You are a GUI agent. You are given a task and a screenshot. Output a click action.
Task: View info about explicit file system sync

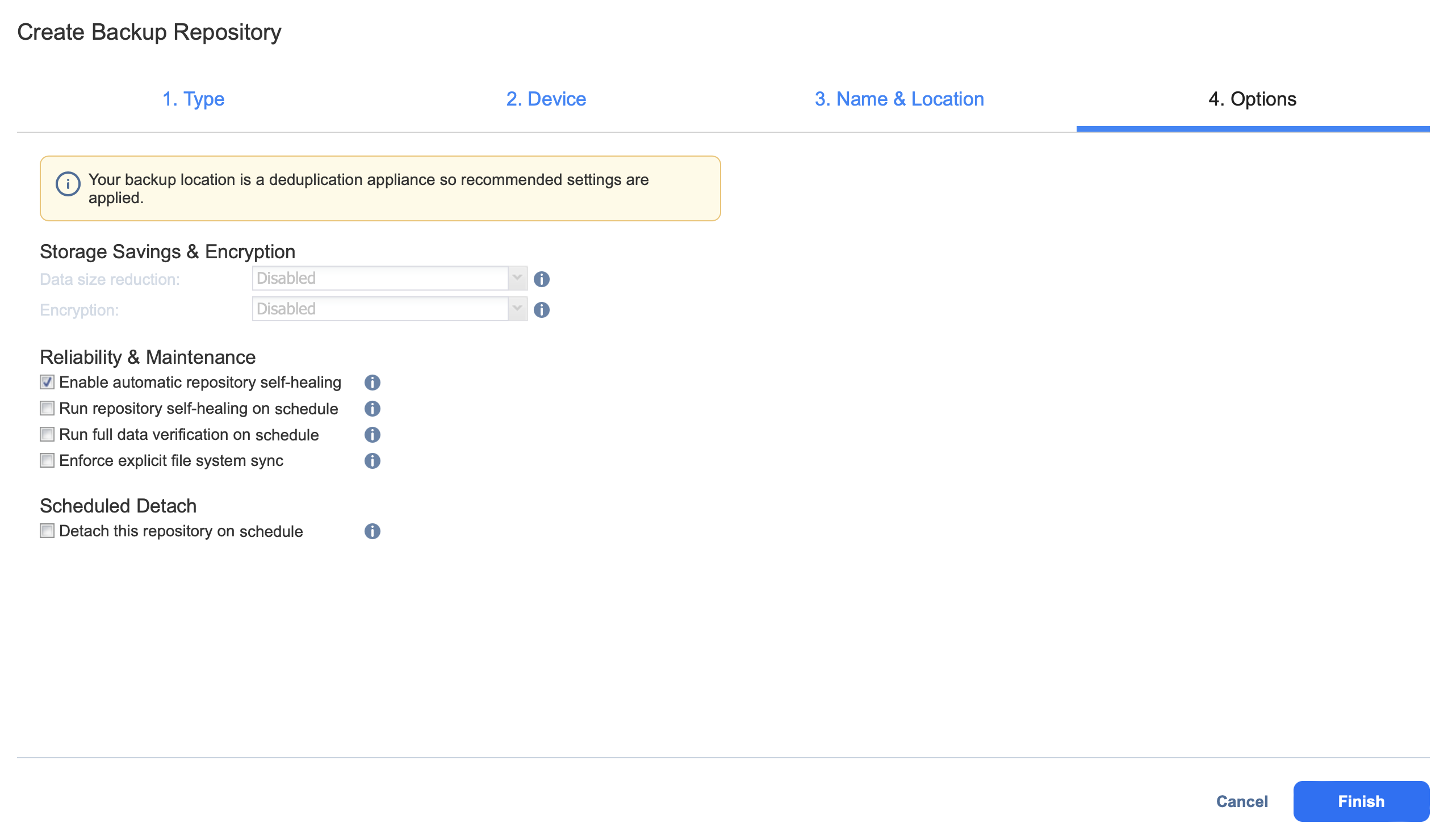[373, 461]
